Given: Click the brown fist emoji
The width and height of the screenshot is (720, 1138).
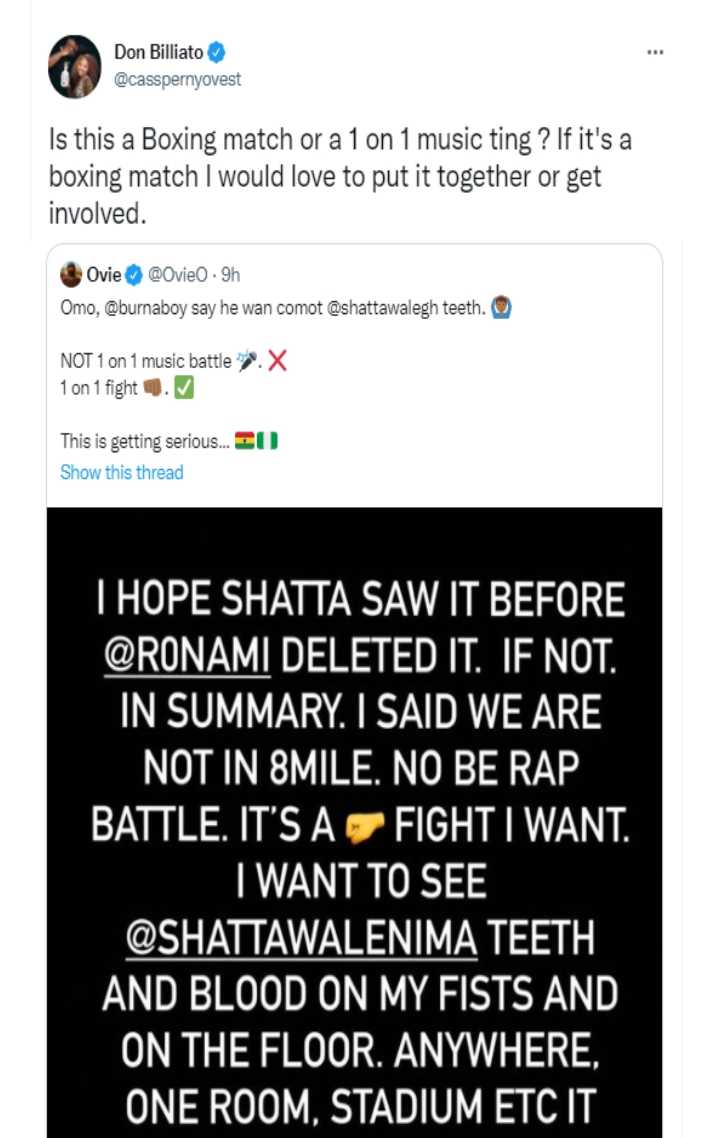Looking at the screenshot, I should coord(153,388).
